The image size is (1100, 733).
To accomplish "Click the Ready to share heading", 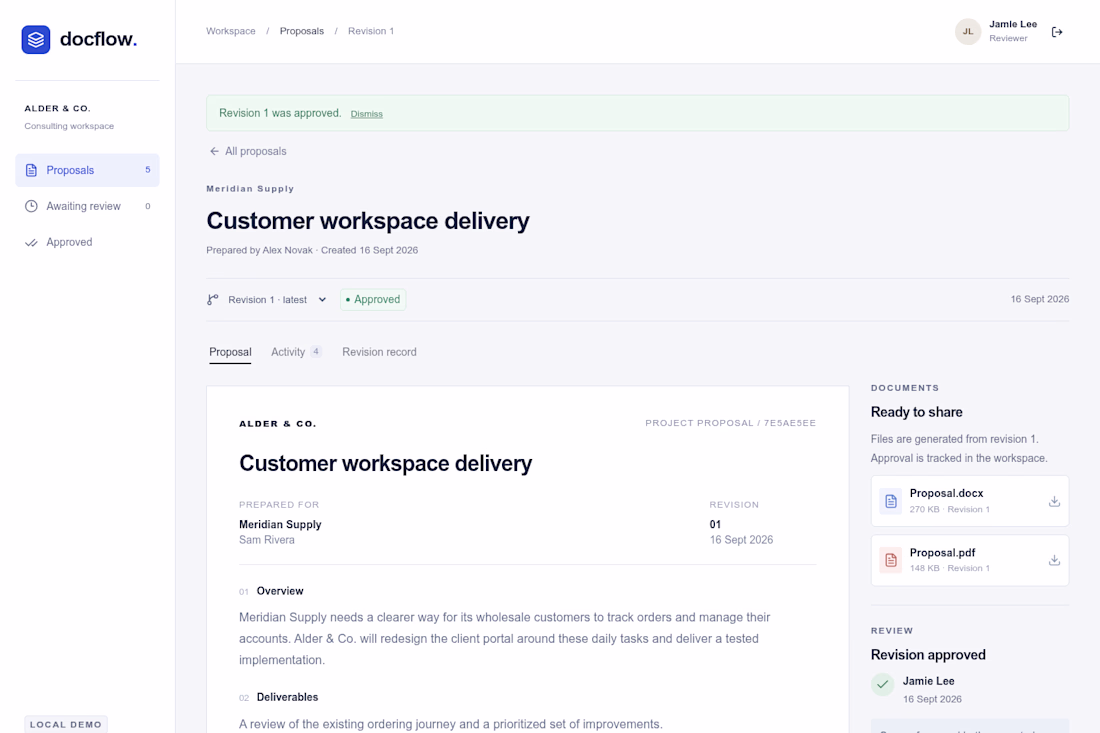I will pos(916,412).
